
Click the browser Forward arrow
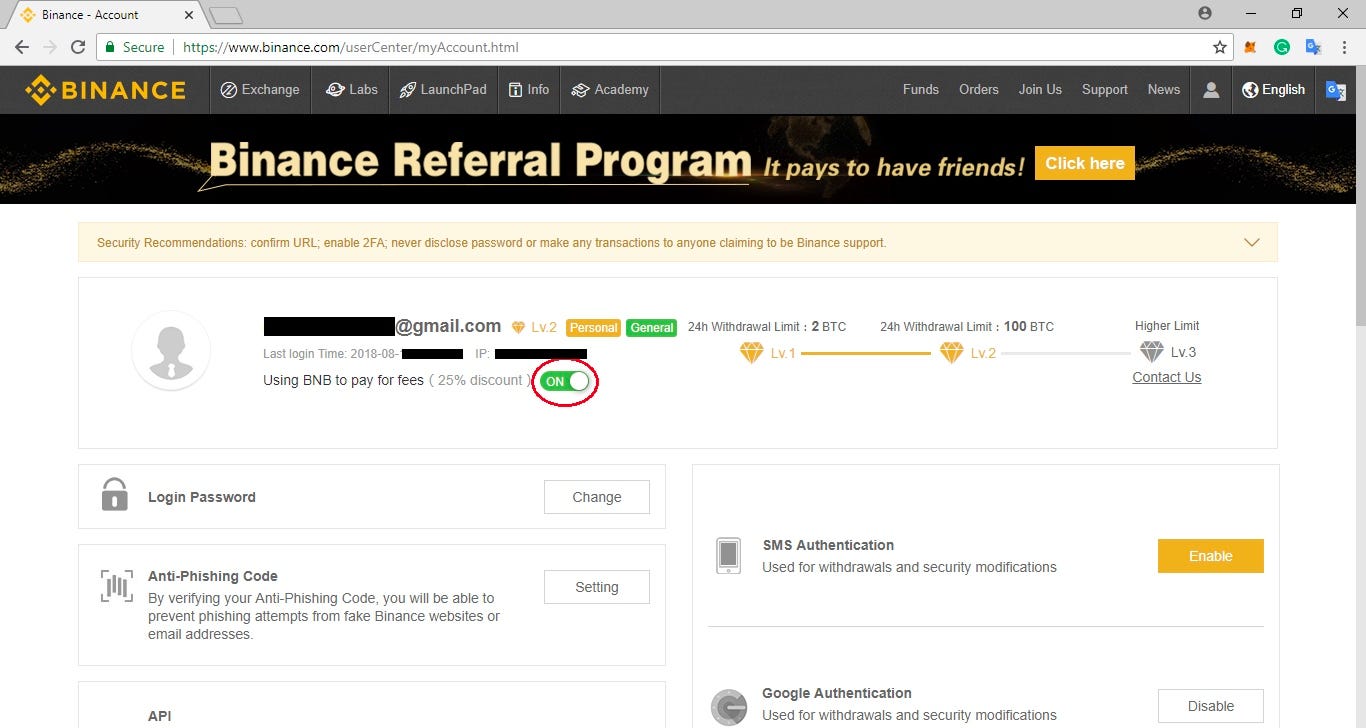point(49,47)
